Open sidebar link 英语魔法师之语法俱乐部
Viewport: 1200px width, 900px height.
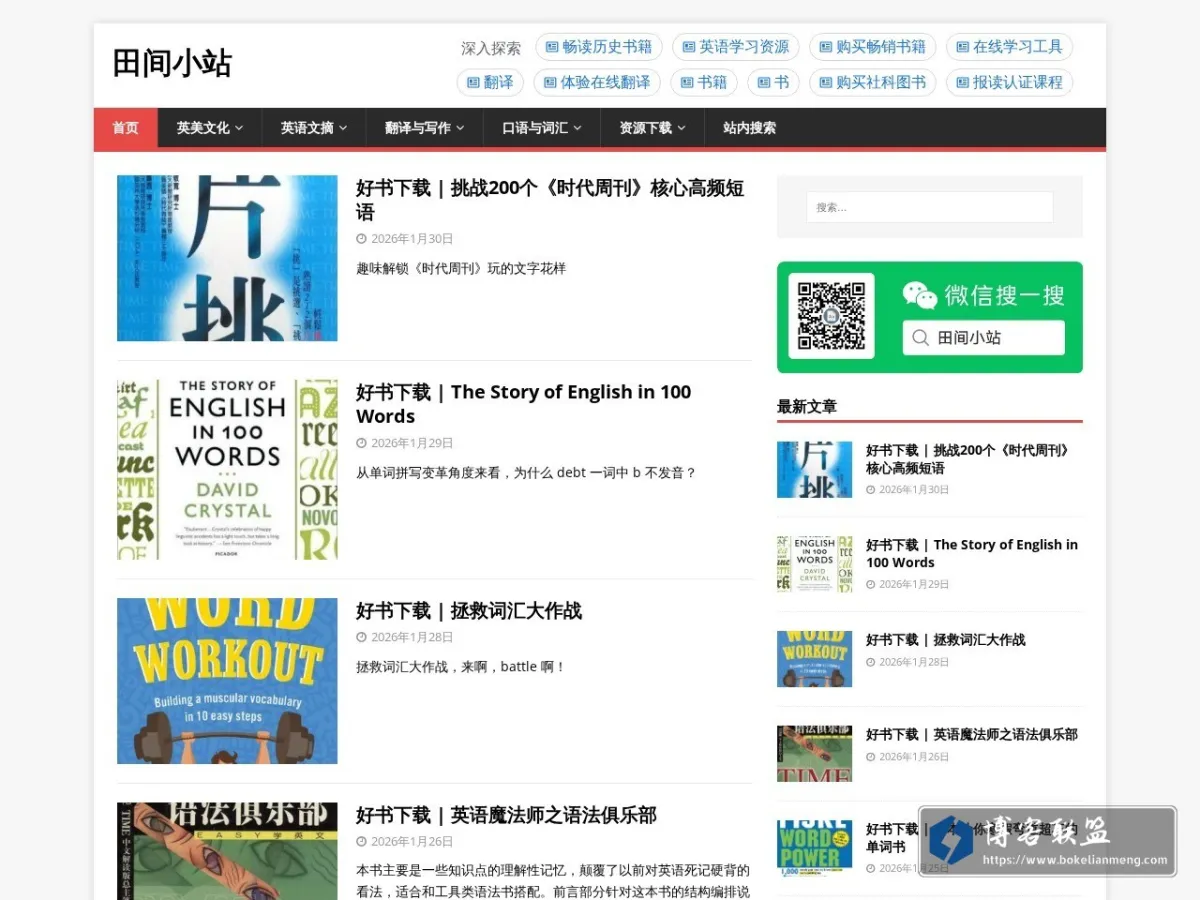972,734
